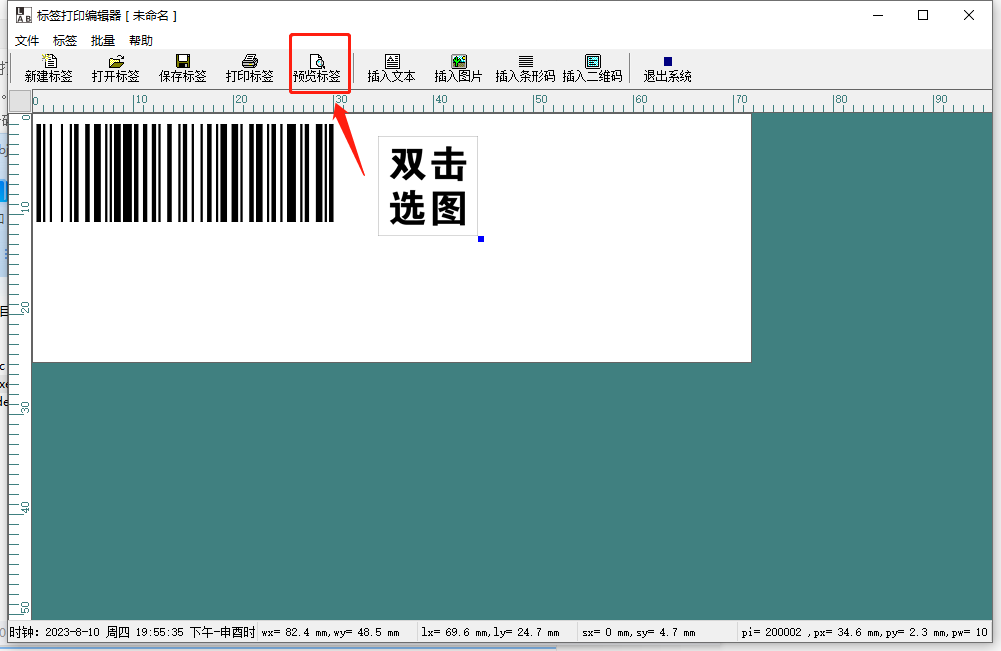Add a barcode using 插入条形码
The width and height of the screenshot is (1001, 651).
(x=525, y=68)
